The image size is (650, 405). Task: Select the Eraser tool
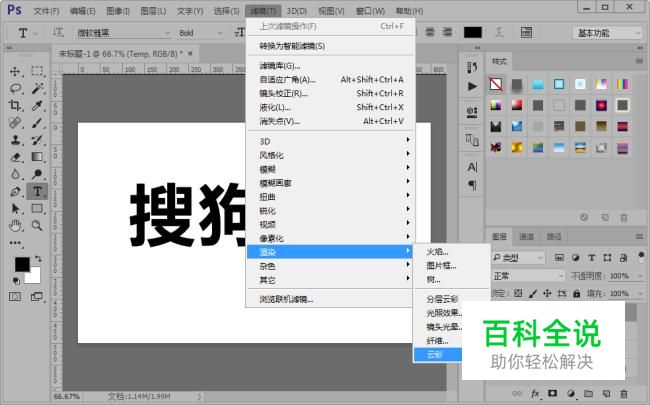pyautogui.click(x=15, y=157)
